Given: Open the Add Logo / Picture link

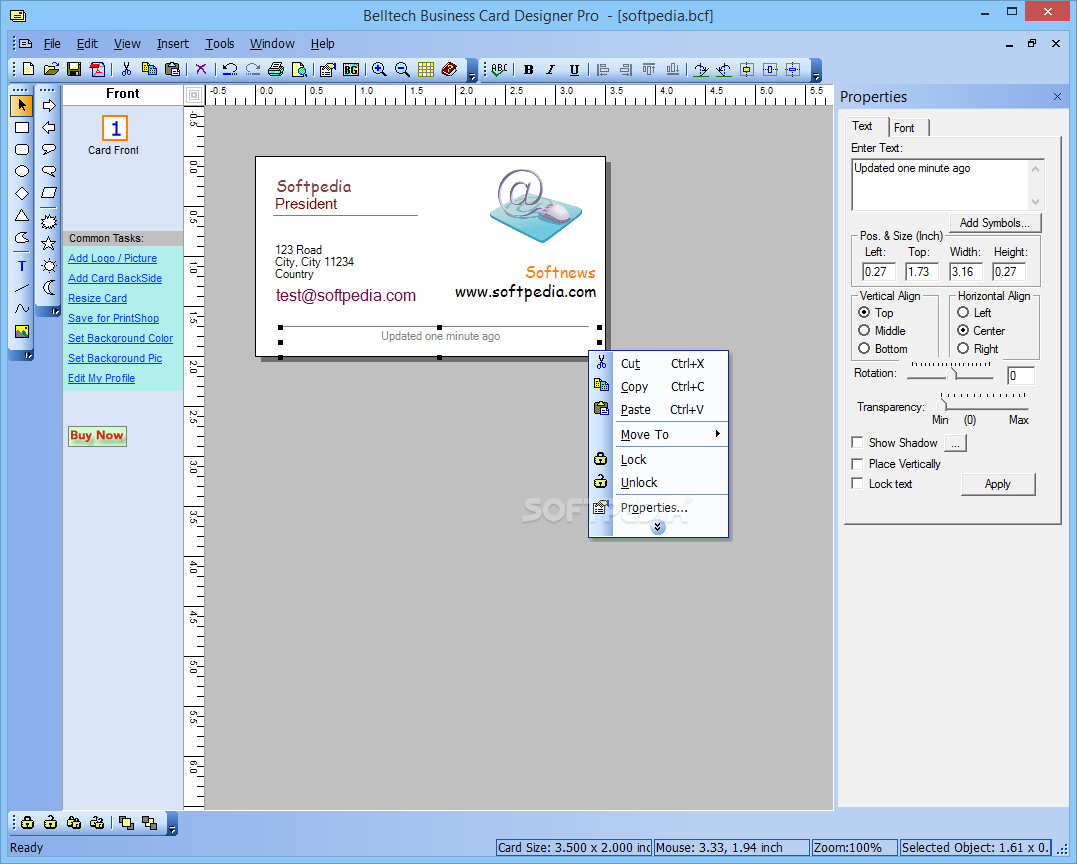Looking at the screenshot, I should coord(113,258).
